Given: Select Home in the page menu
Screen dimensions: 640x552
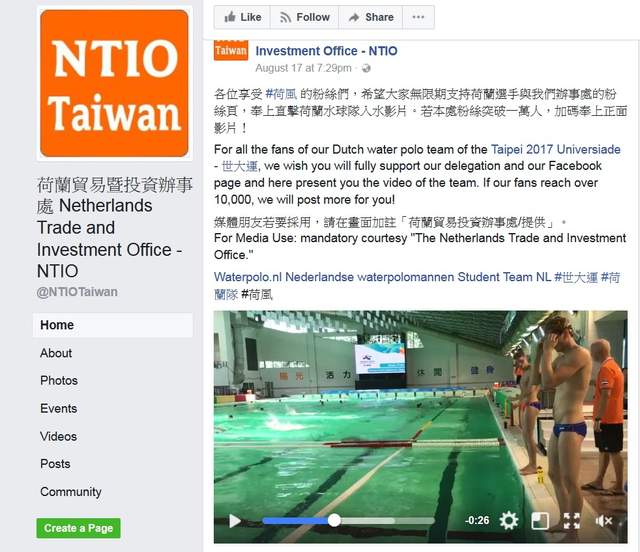Looking at the screenshot, I should point(113,325).
